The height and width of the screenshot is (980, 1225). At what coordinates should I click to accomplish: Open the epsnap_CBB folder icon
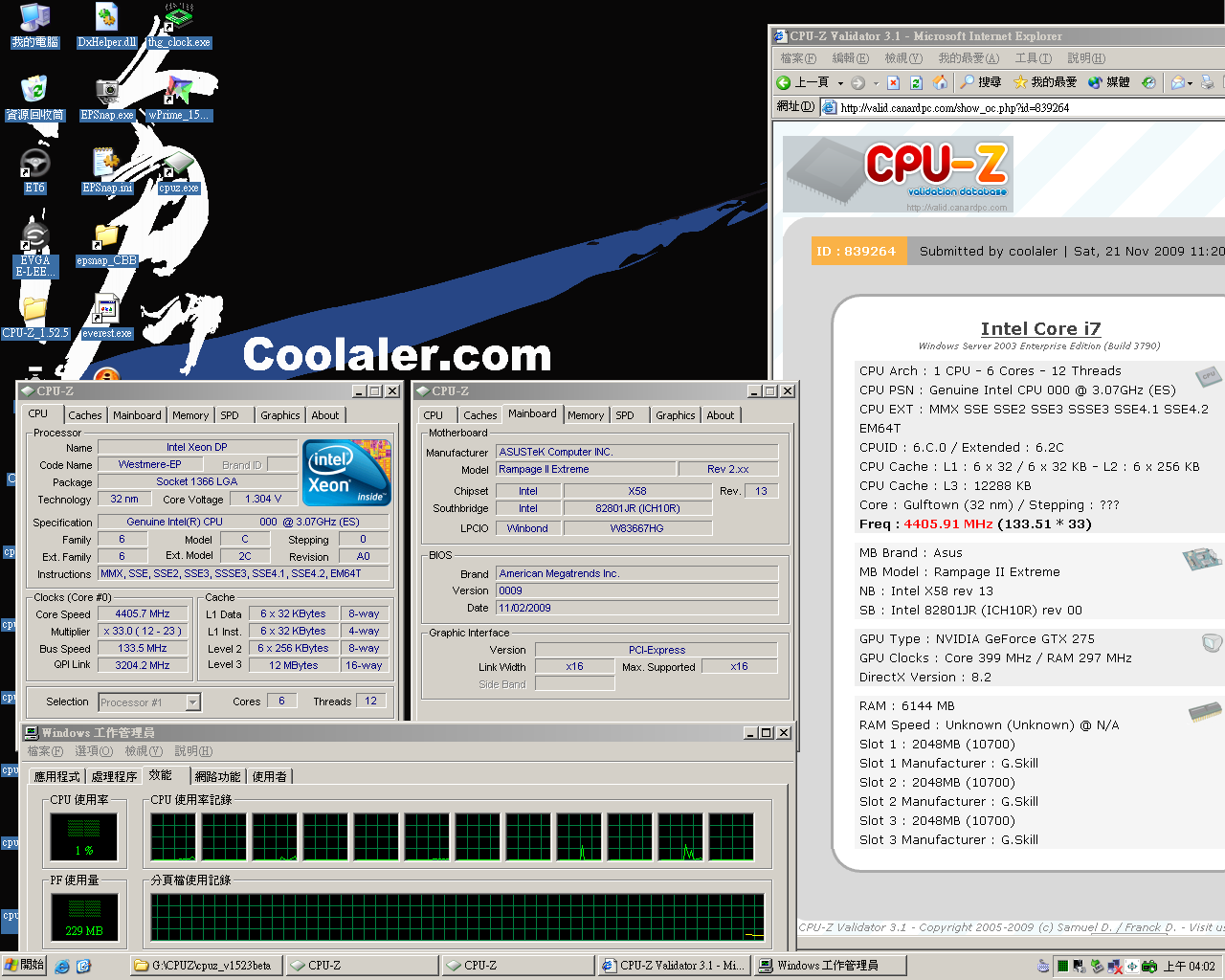(106, 245)
